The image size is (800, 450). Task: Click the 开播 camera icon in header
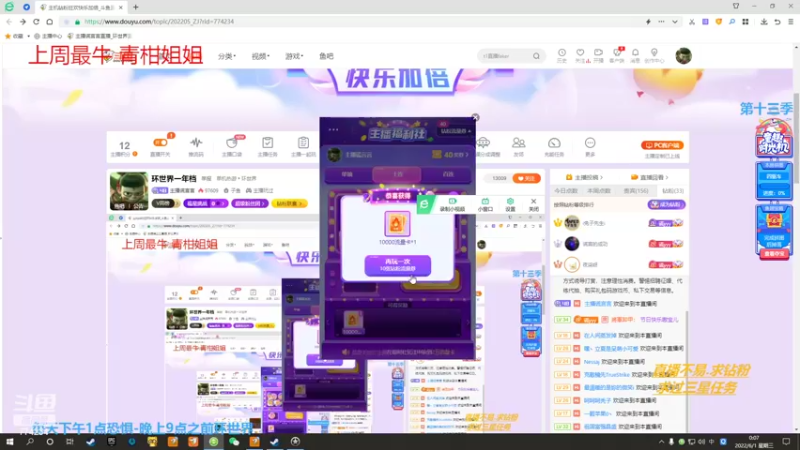598,55
